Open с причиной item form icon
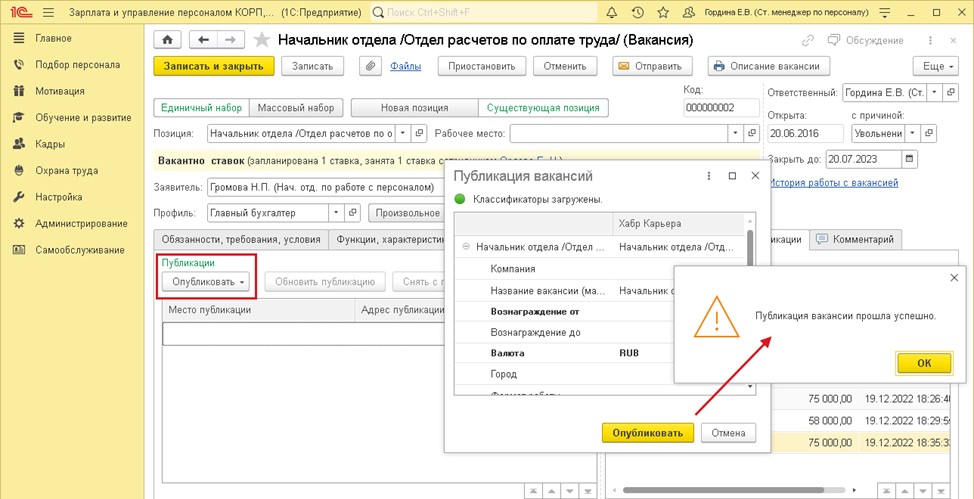Image resolution: width=974 pixels, height=499 pixels. [x=929, y=133]
